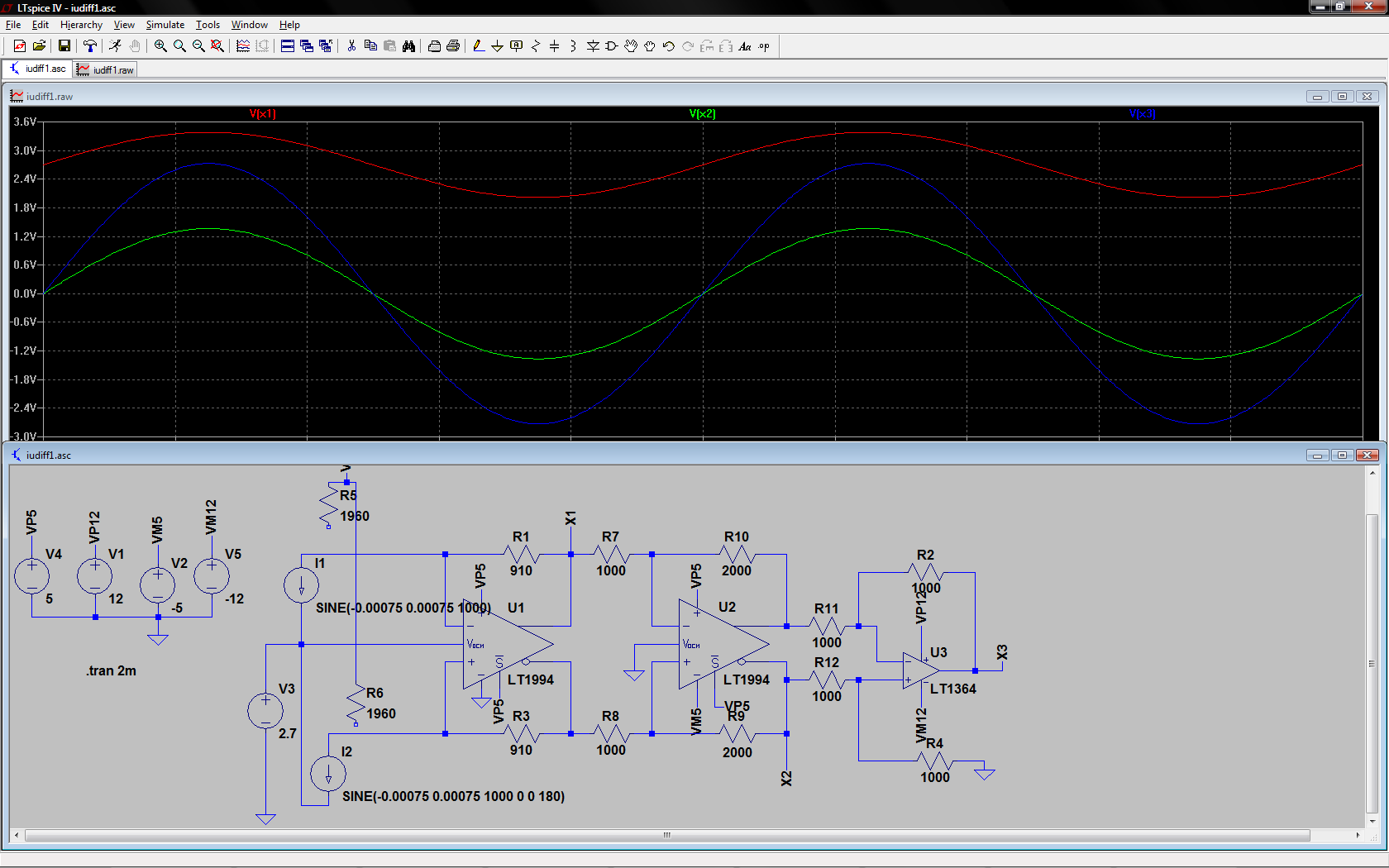1389x868 pixels.
Task: Place a Diode using the toolbar
Action: pyautogui.click(x=593, y=46)
